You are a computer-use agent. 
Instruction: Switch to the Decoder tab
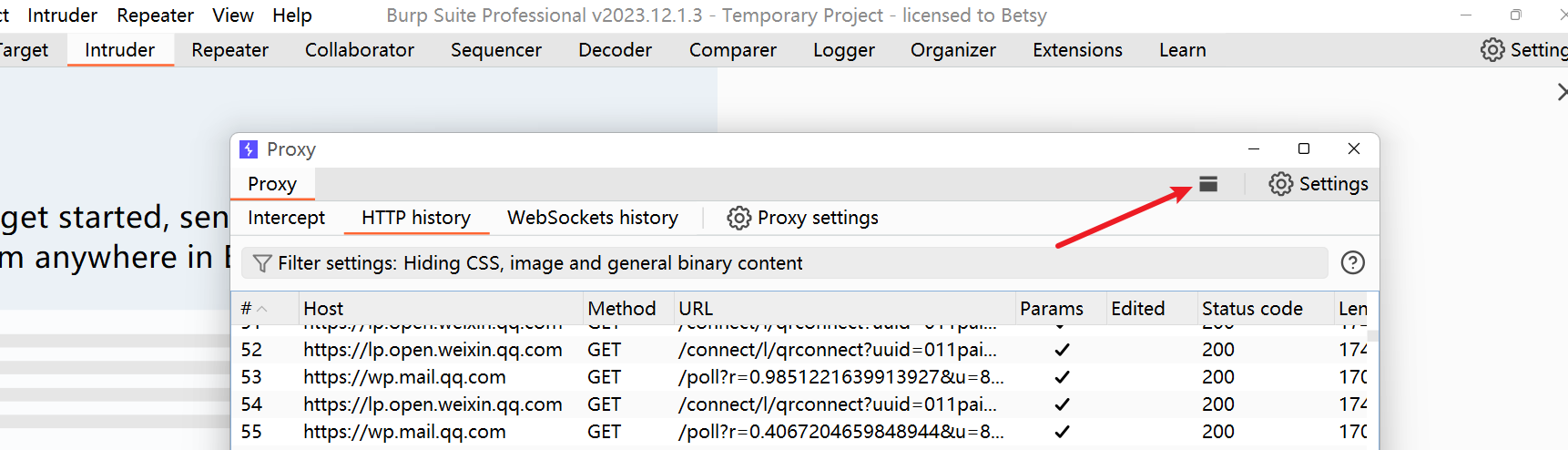616,50
